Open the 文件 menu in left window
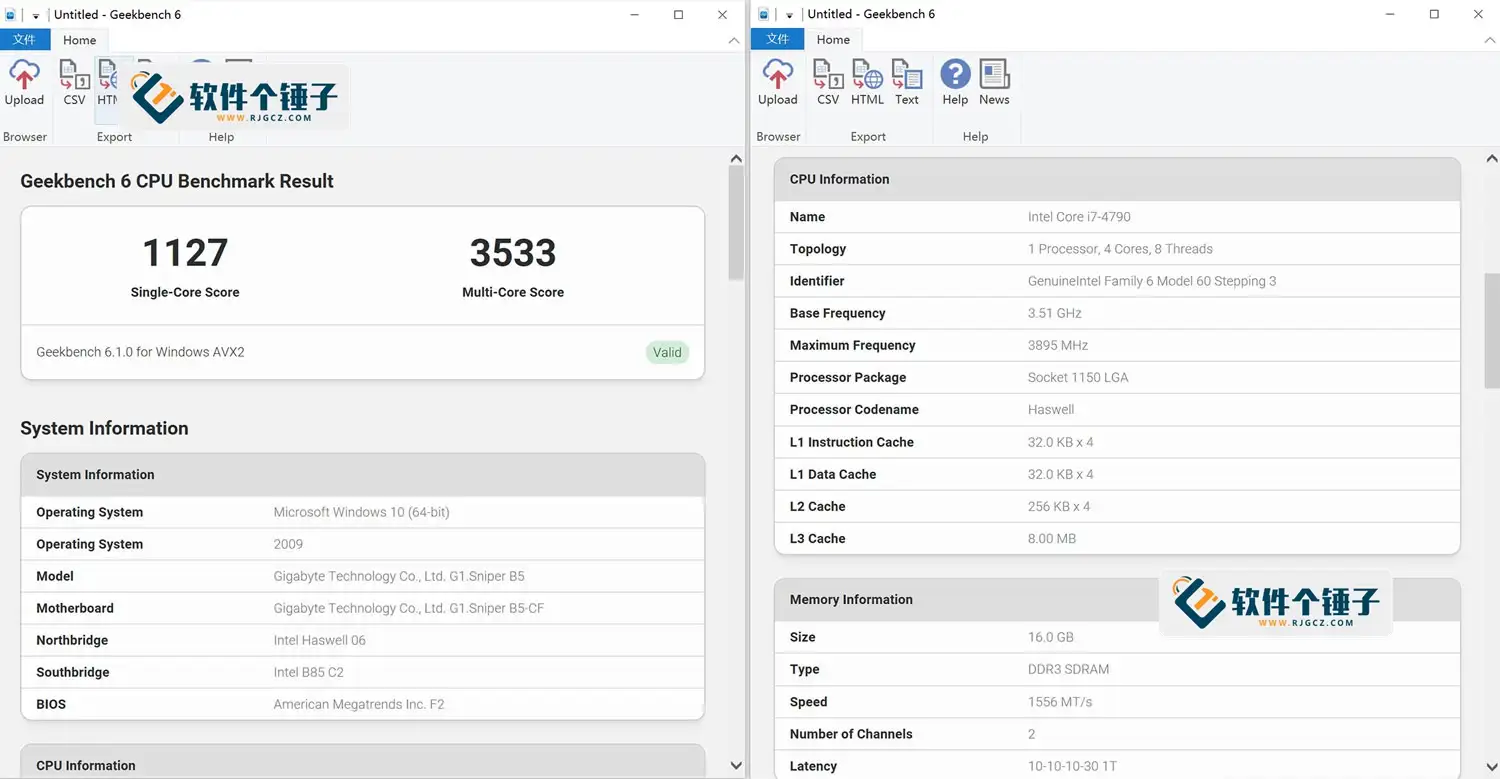Image resolution: width=1500 pixels, height=779 pixels. 24,40
